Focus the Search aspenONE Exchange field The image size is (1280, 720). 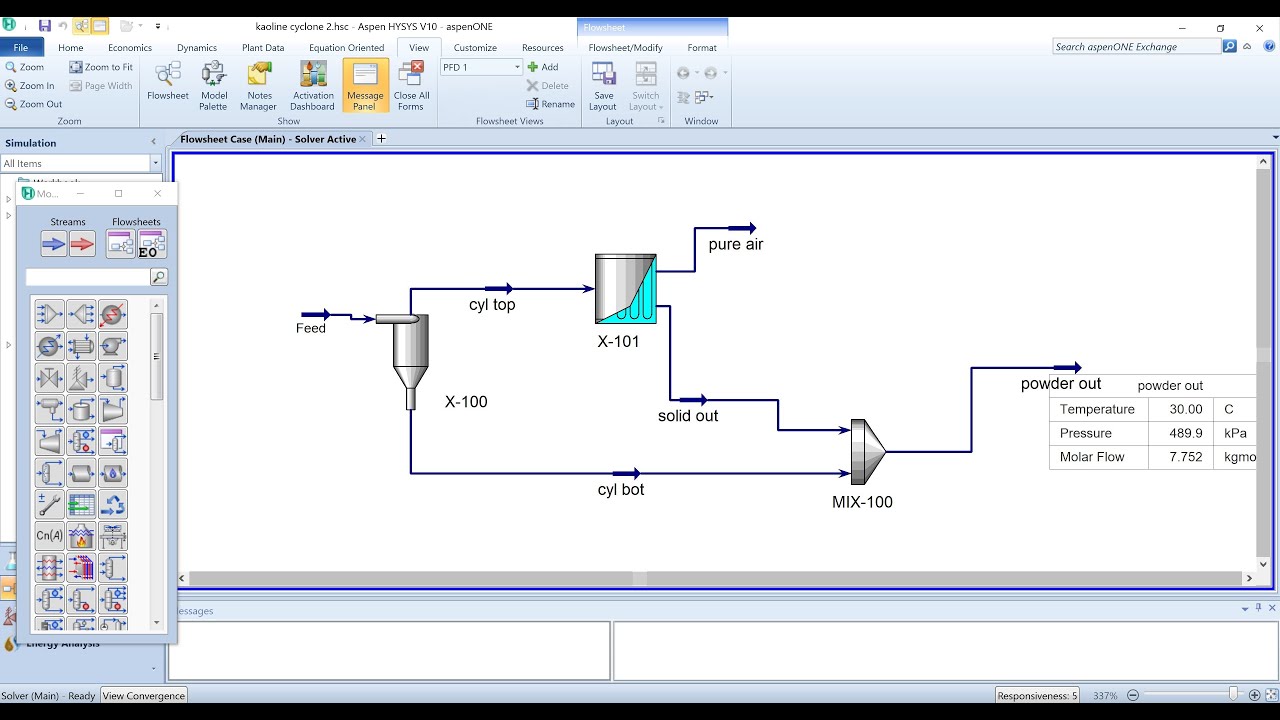pyautogui.click(x=1137, y=47)
